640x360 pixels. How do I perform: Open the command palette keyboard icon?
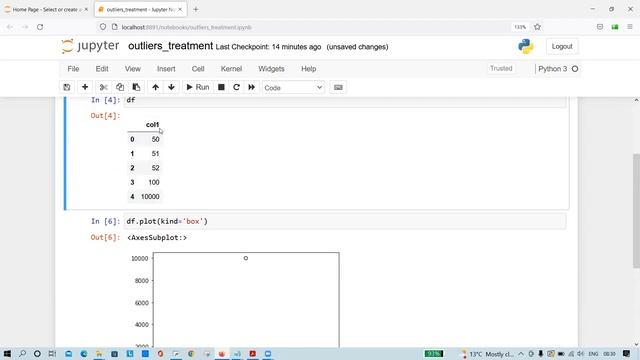338,87
